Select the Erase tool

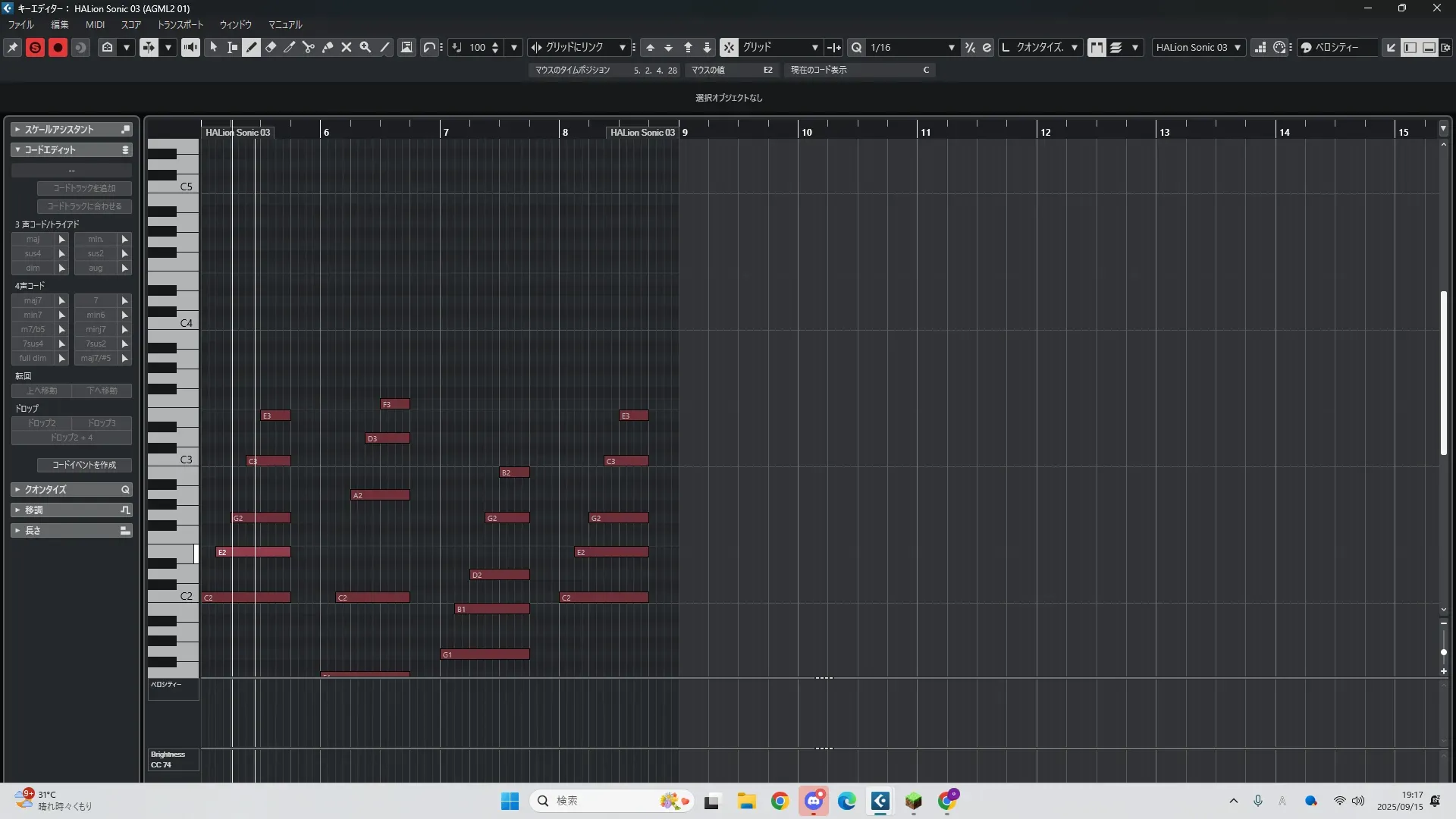[x=271, y=47]
